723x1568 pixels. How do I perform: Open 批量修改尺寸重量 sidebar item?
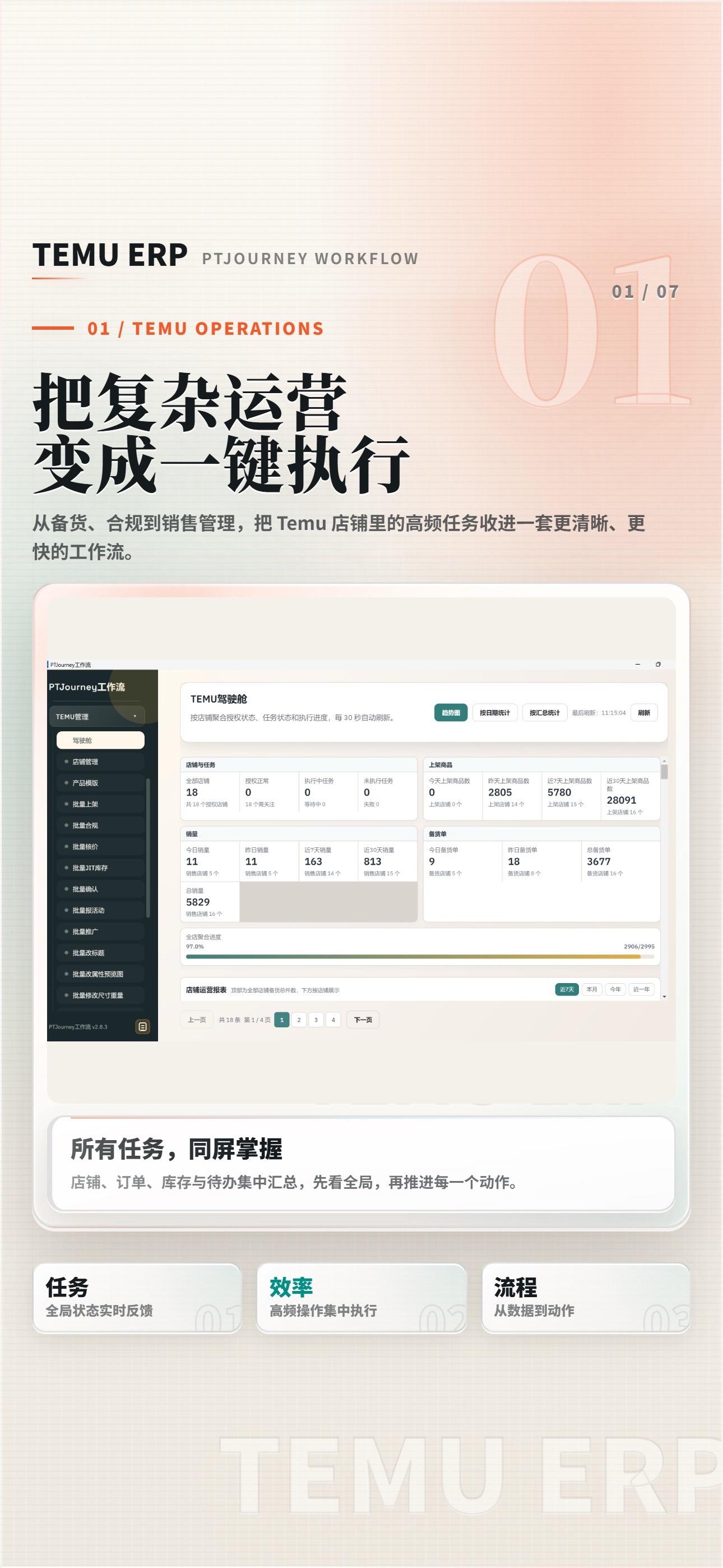[x=100, y=995]
